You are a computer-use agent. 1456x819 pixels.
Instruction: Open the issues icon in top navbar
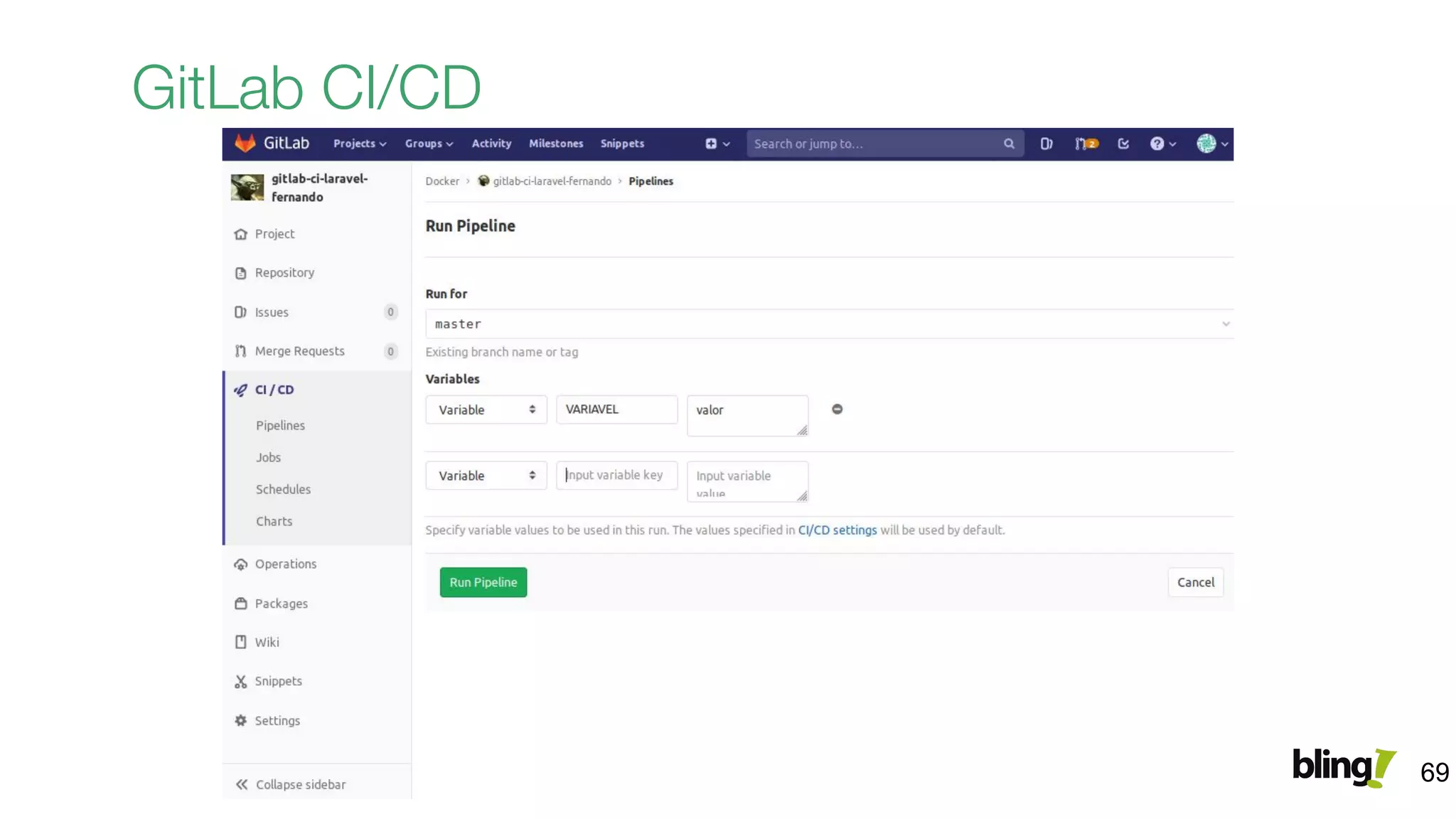1046,144
